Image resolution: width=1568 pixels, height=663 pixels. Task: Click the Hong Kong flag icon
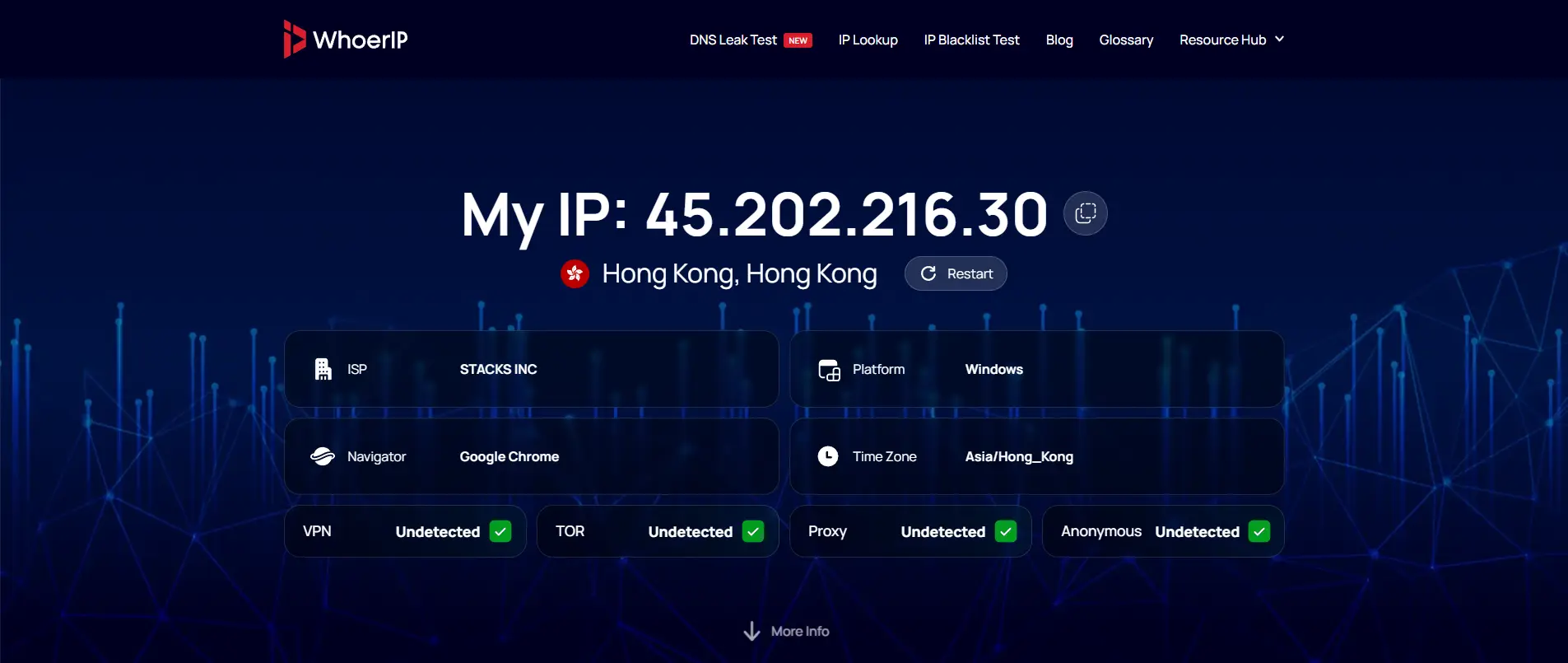575,273
